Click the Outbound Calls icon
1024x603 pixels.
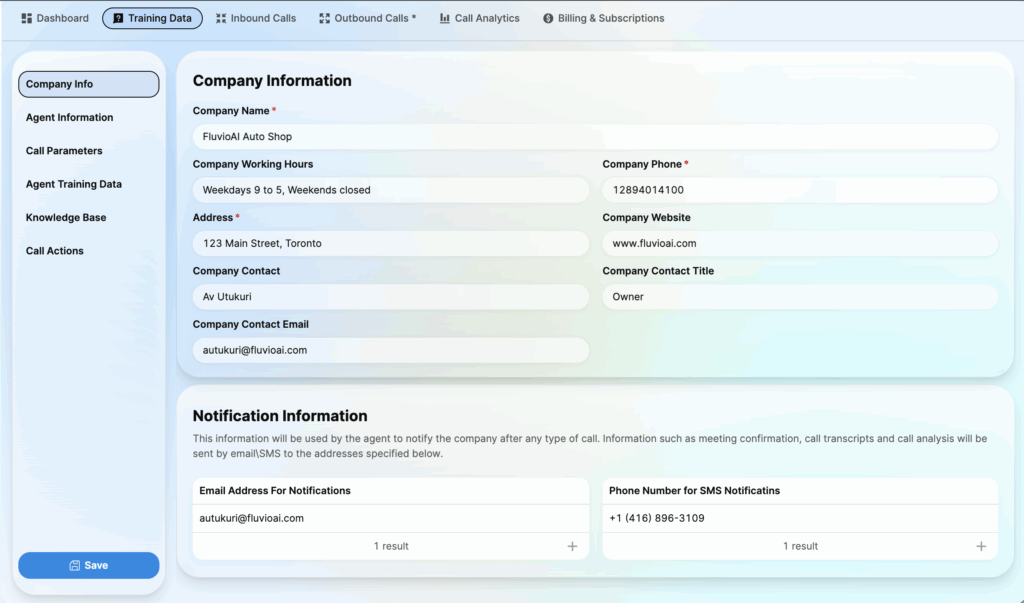[324, 18]
